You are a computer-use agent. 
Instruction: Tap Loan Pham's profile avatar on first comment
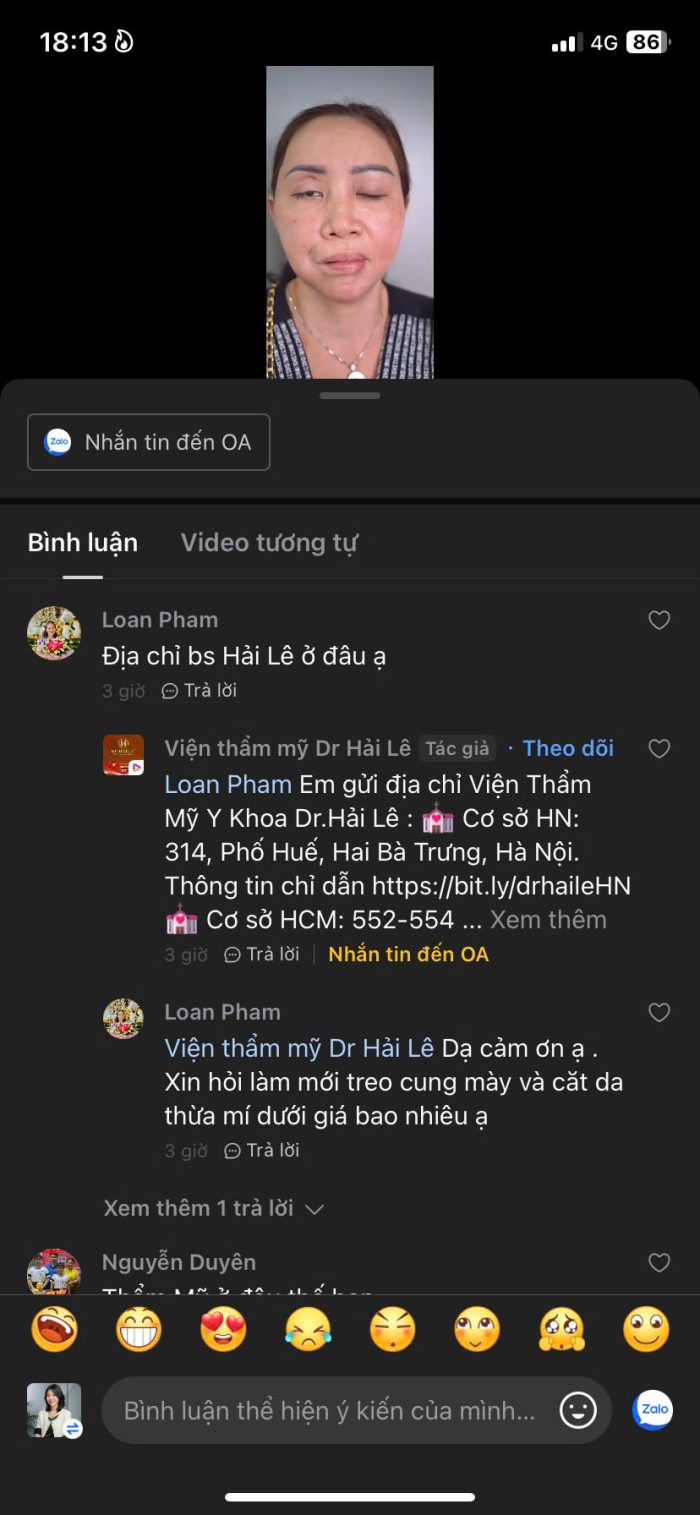[54, 633]
